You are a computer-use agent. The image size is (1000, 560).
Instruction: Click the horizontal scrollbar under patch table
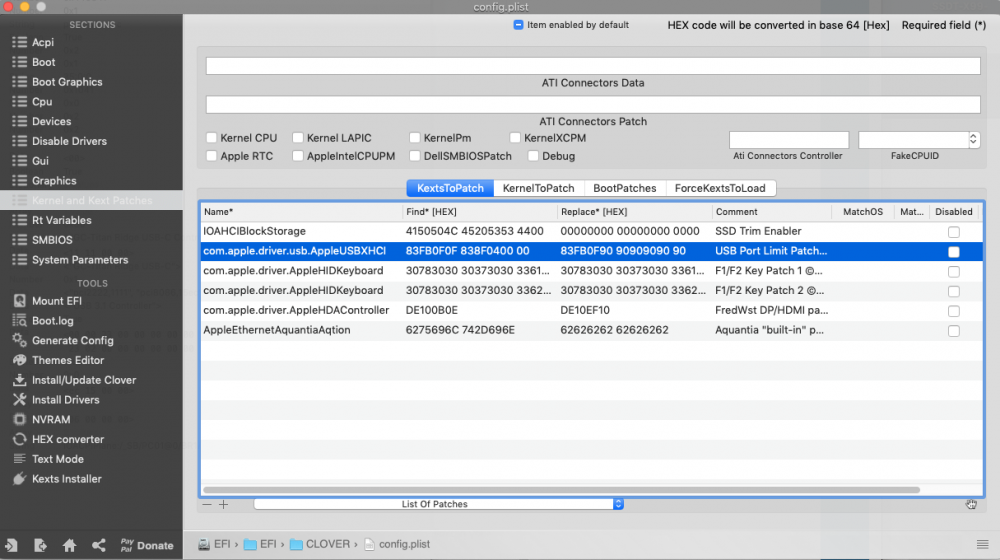(561, 490)
